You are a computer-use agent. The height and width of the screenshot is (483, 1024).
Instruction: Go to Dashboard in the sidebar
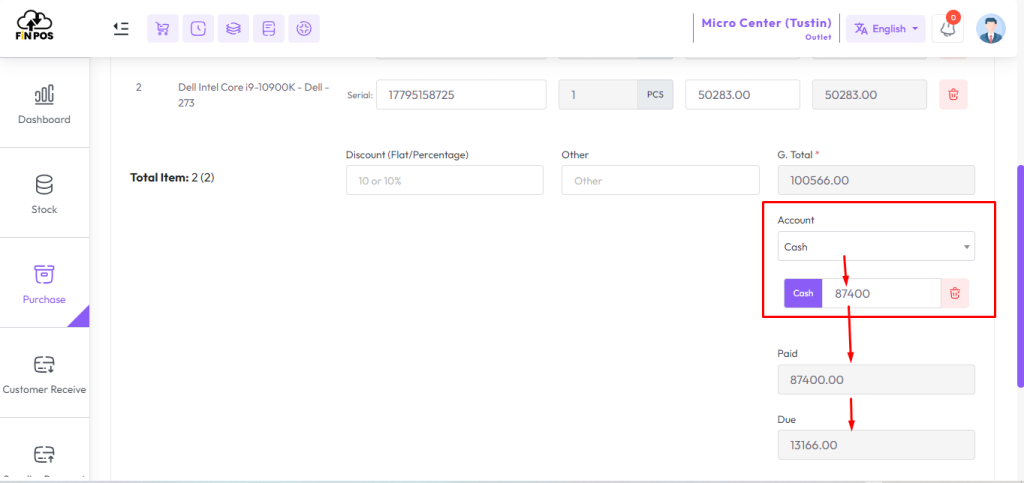point(44,103)
